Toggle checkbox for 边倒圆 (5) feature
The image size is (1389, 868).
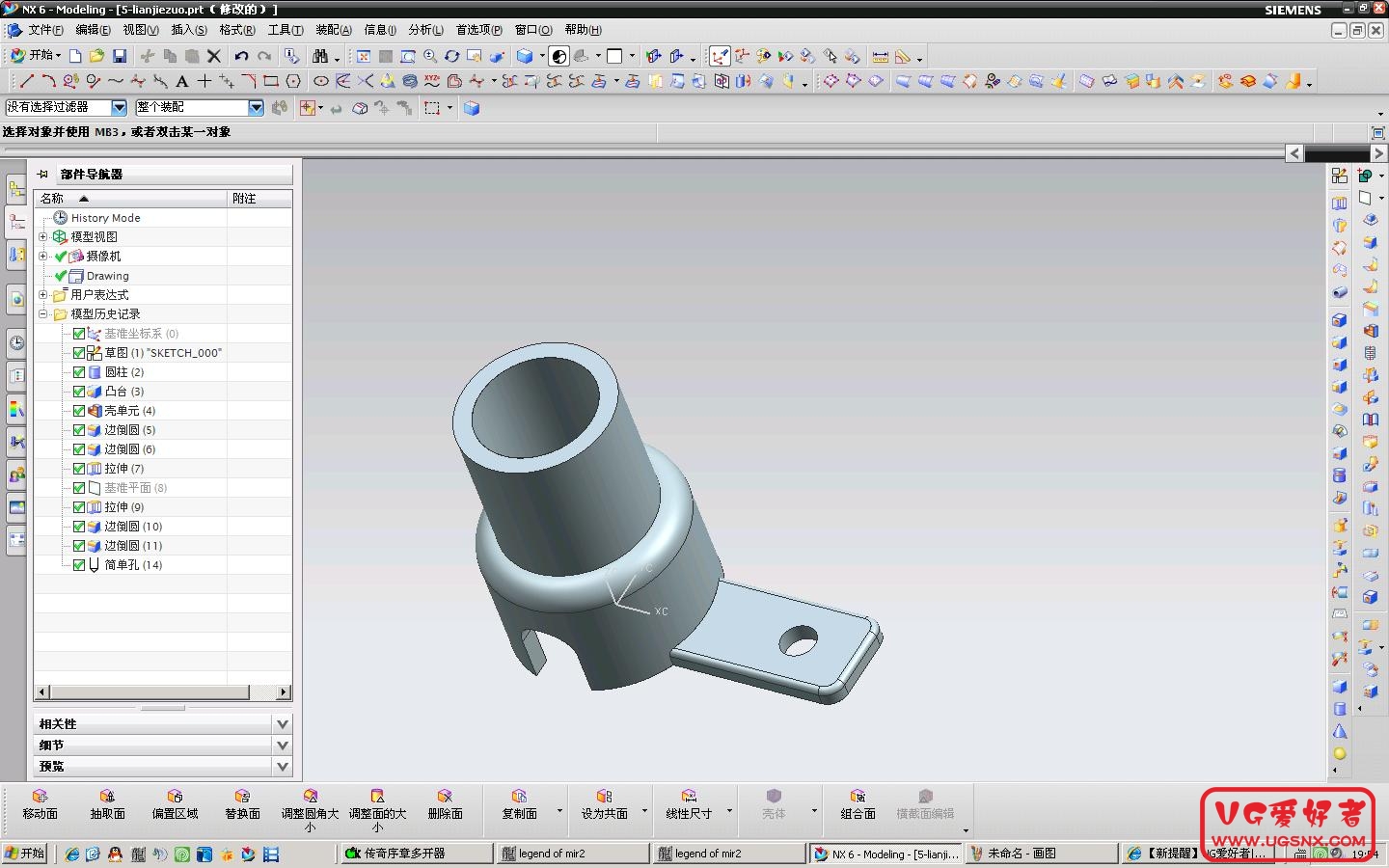tap(79, 430)
